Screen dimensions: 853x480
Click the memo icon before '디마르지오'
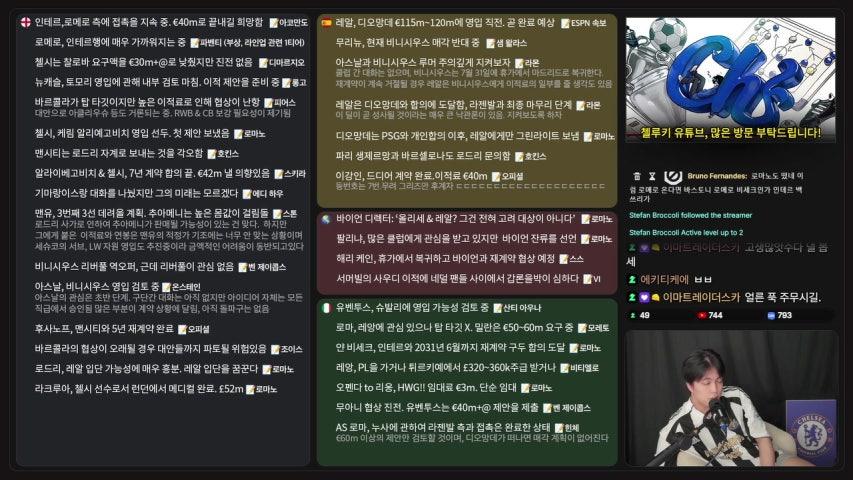click(x=263, y=63)
